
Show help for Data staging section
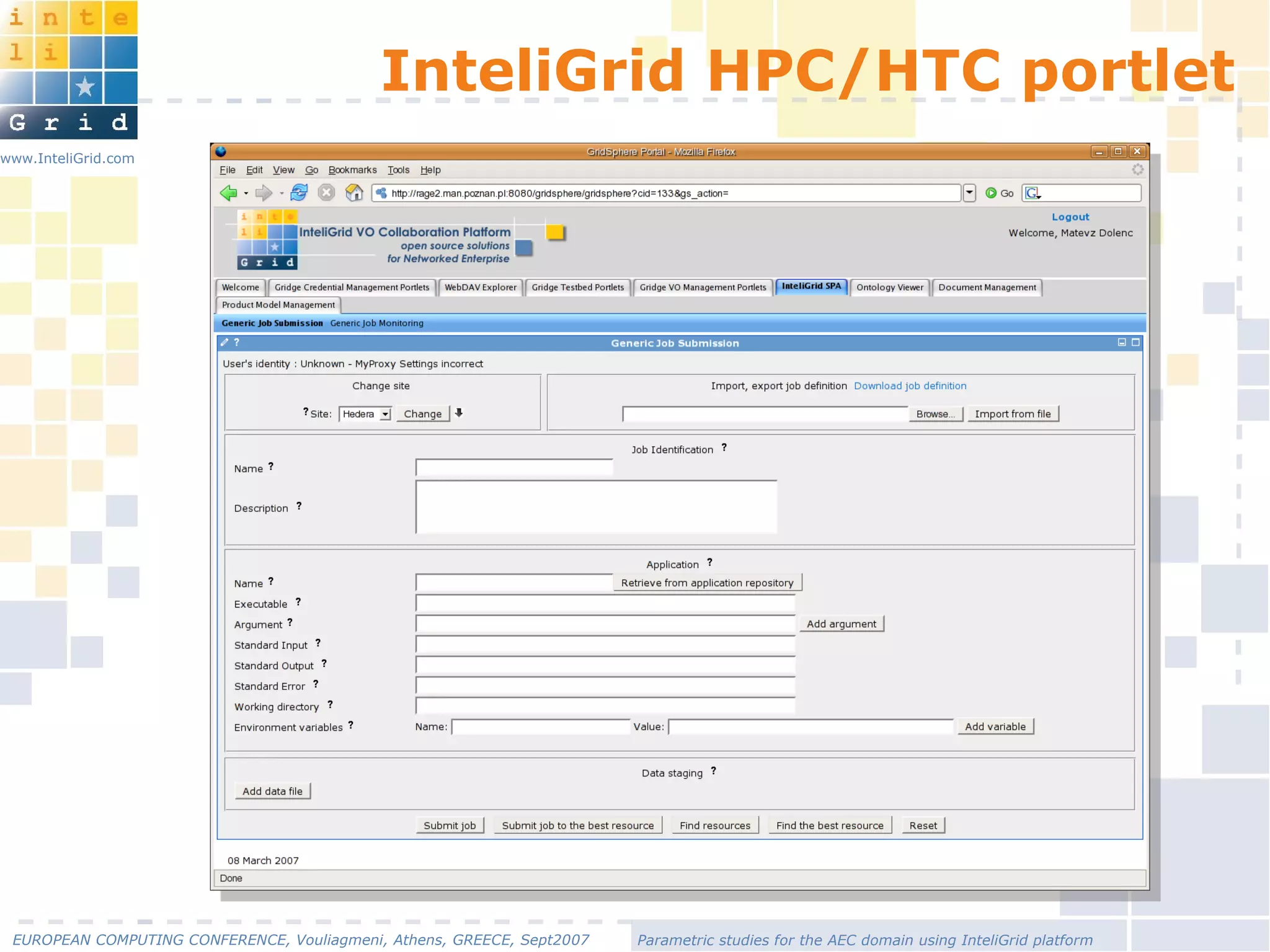[713, 770]
